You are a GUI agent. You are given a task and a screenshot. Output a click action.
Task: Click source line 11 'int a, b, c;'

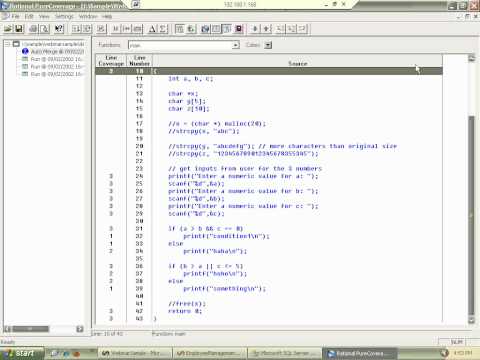coord(190,79)
